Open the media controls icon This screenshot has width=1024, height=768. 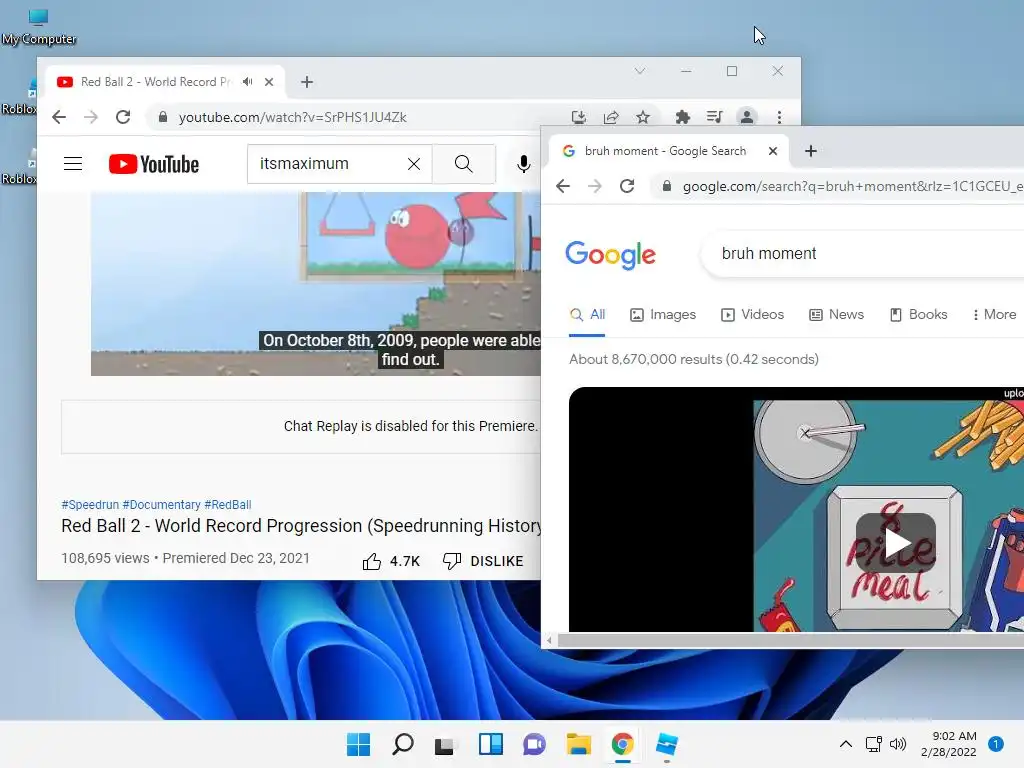click(x=714, y=117)
